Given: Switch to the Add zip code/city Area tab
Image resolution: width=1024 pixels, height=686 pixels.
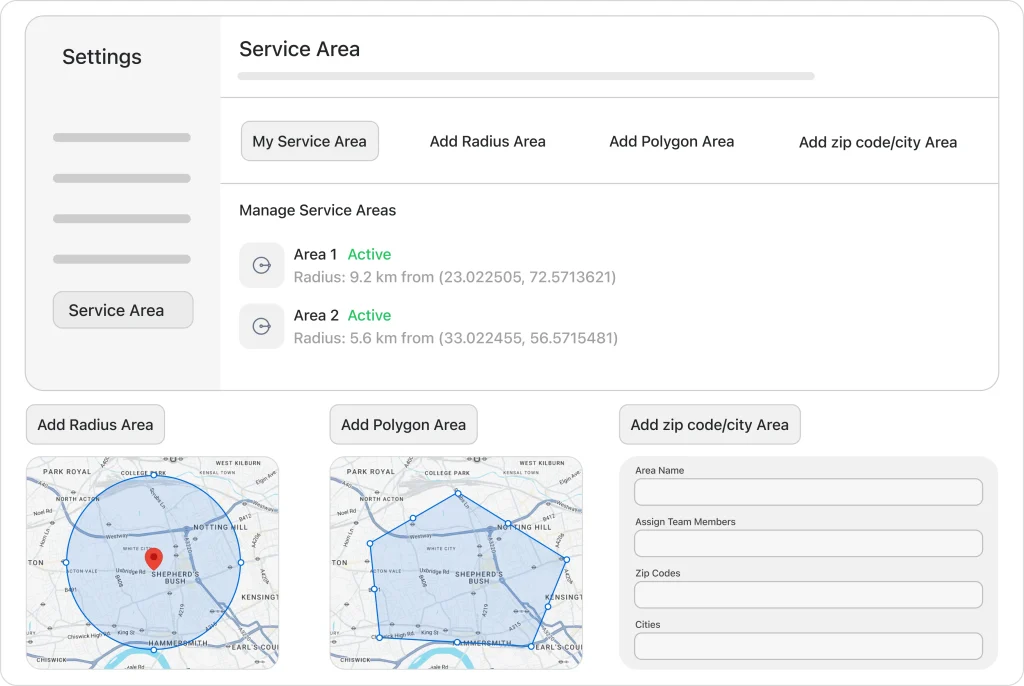Looking at the screenshot, I should [x=877, y=141].
